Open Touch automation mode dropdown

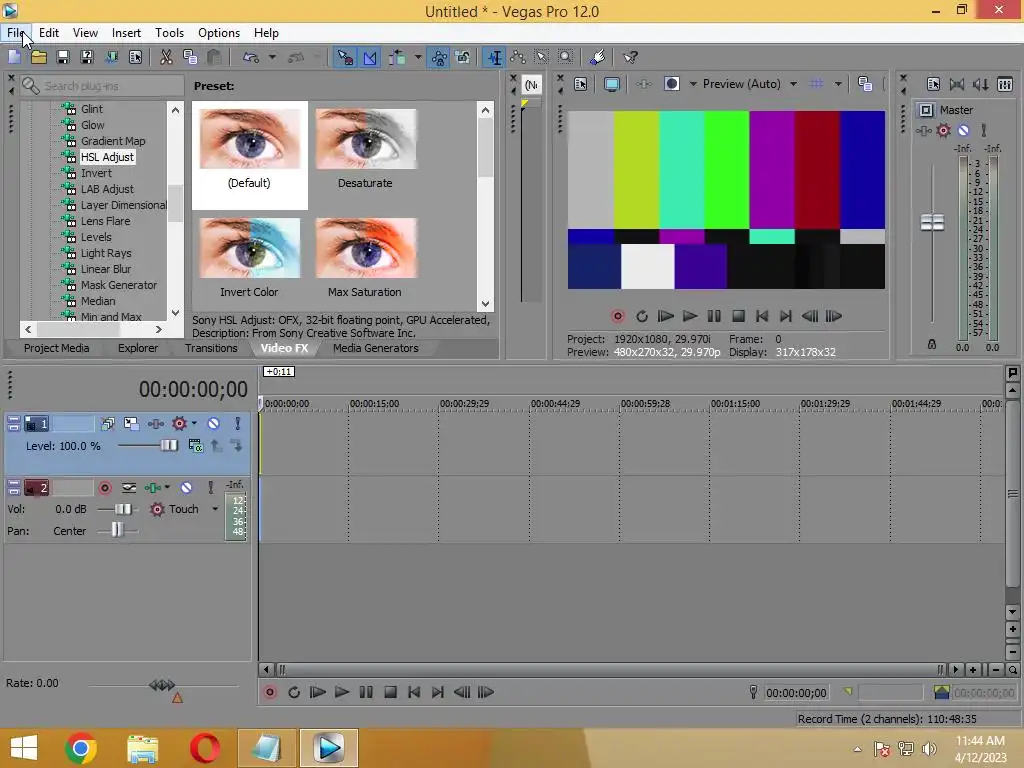215,509
